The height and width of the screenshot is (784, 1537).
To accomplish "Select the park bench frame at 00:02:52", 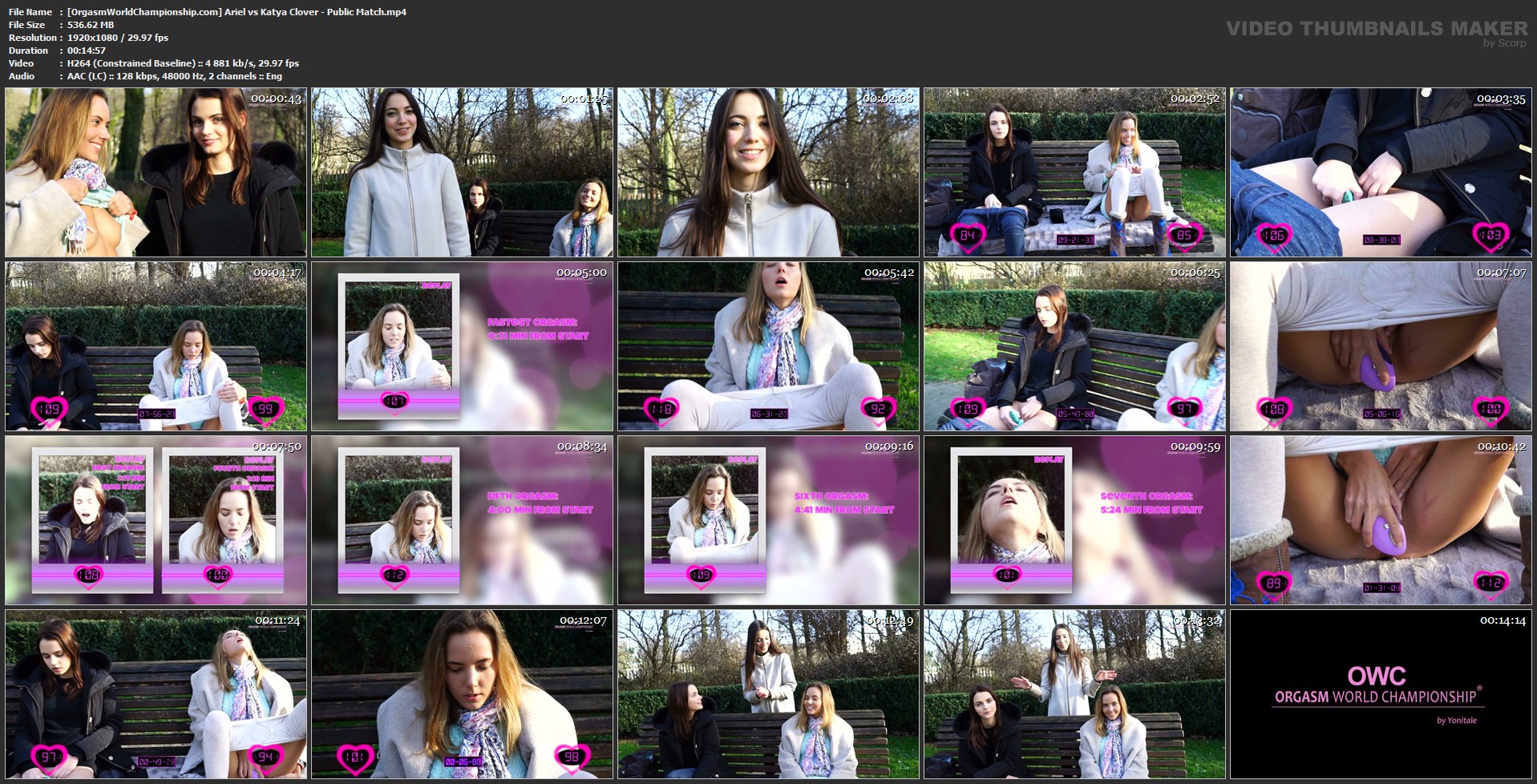I will 1074,172.
